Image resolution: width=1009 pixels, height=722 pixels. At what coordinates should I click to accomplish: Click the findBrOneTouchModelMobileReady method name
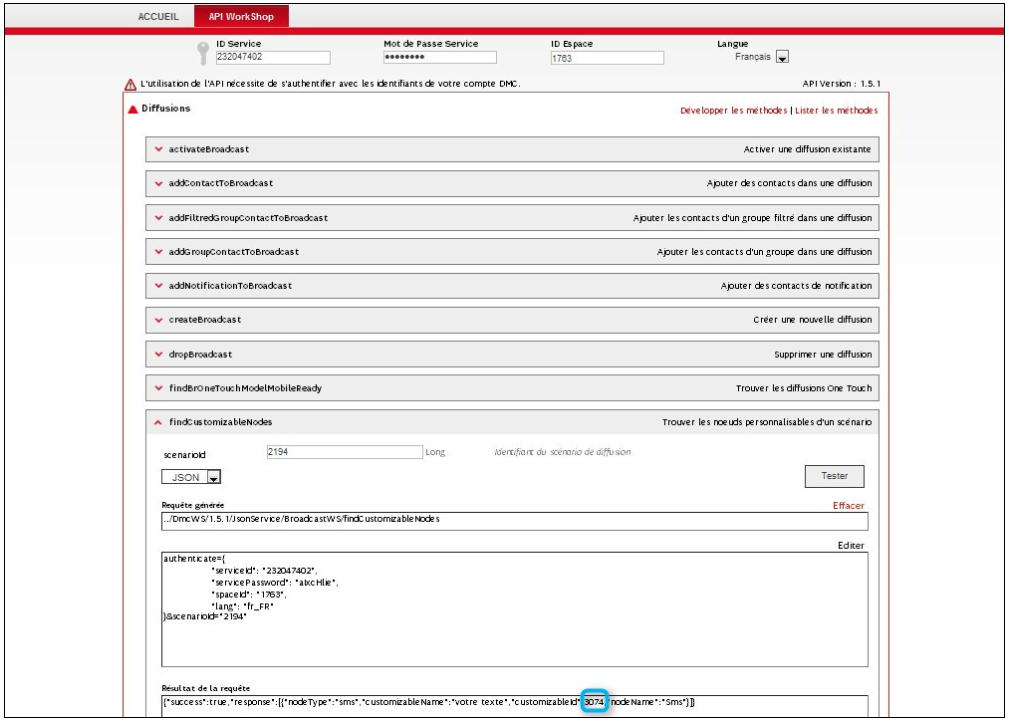click(245, 389)
